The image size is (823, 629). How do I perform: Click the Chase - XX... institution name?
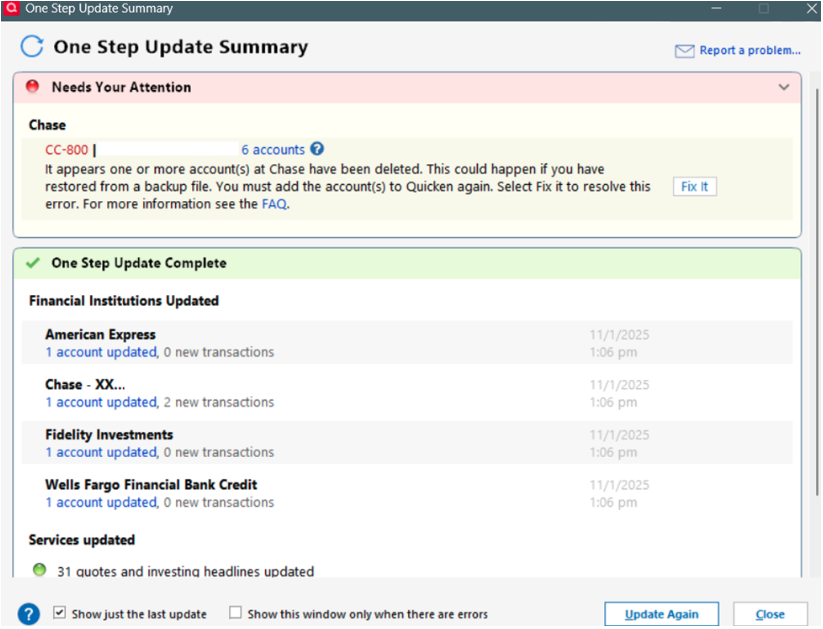[85, 384]
